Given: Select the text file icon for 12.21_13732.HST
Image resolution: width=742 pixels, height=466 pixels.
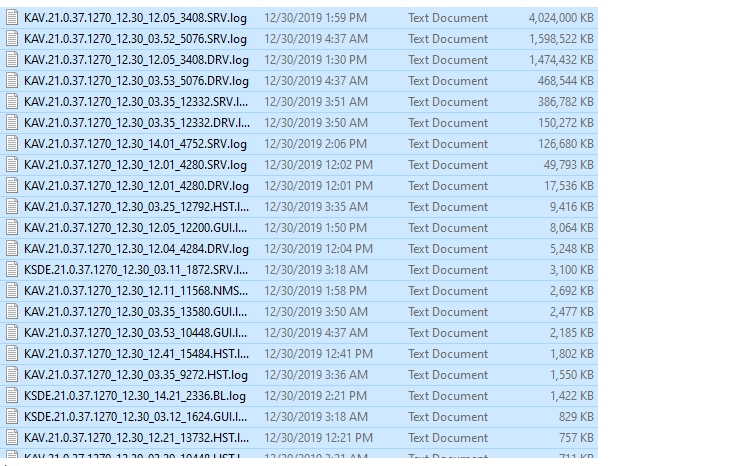Looking at the screenshot, I should [x=12, y=438].
